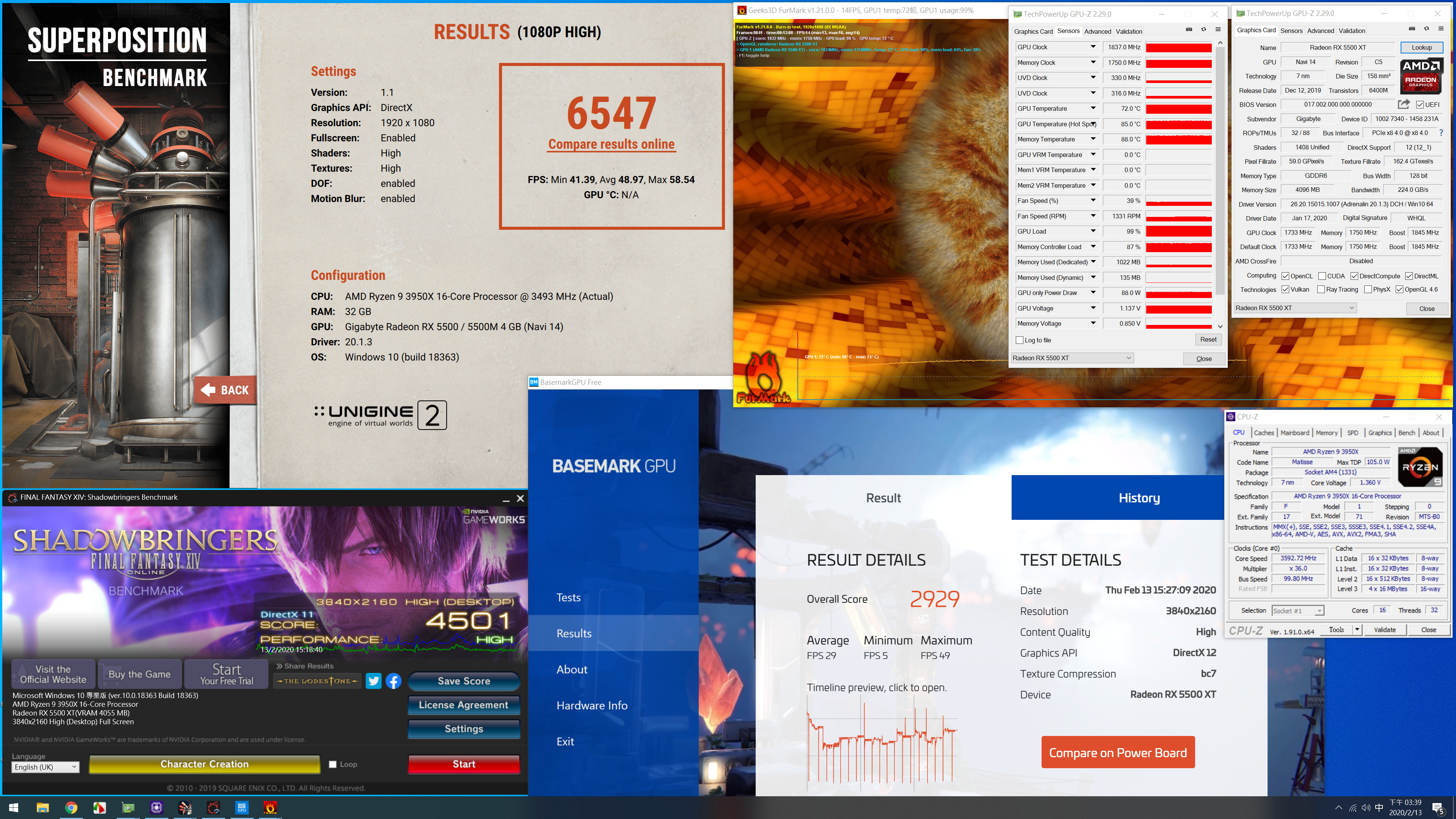The width and height of the screenshot is (1456, 819).
Task: Click Compare results online link
Action: (612, 145)
